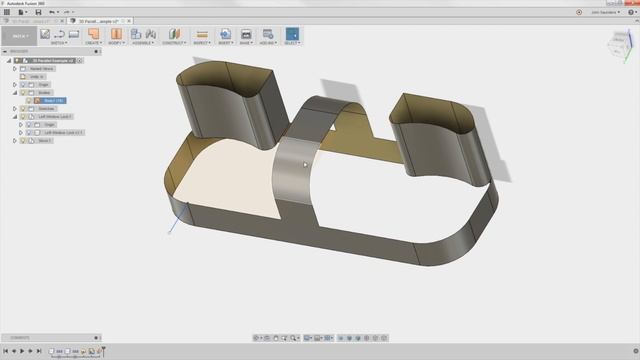Collapse the Browser panel header
Image resolution: width=640 pixels, height=360 pixels.
[x=5, y=51]
